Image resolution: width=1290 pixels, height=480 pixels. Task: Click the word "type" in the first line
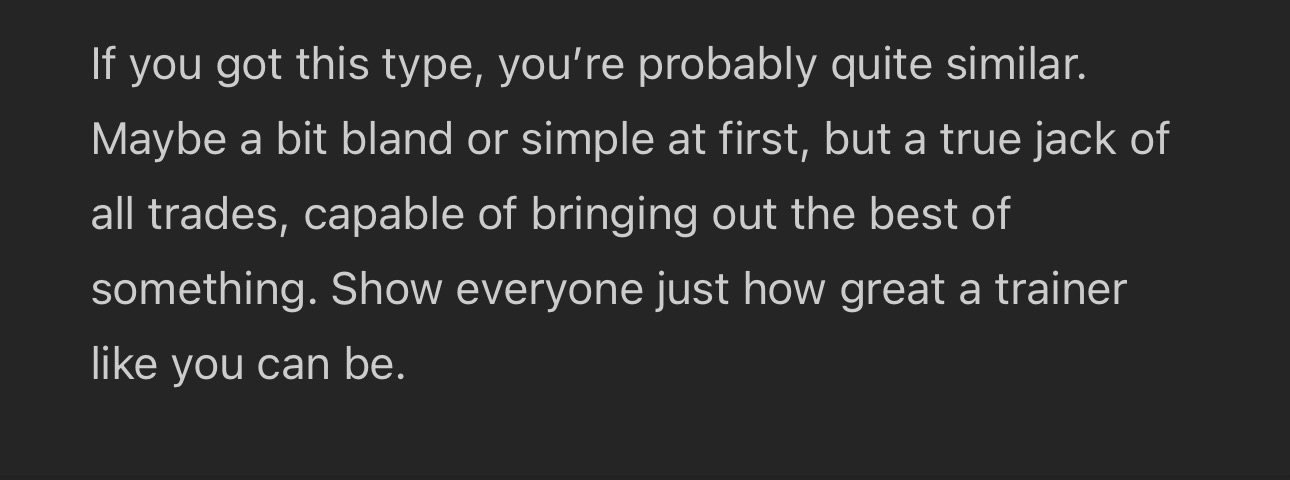point(421,66)
